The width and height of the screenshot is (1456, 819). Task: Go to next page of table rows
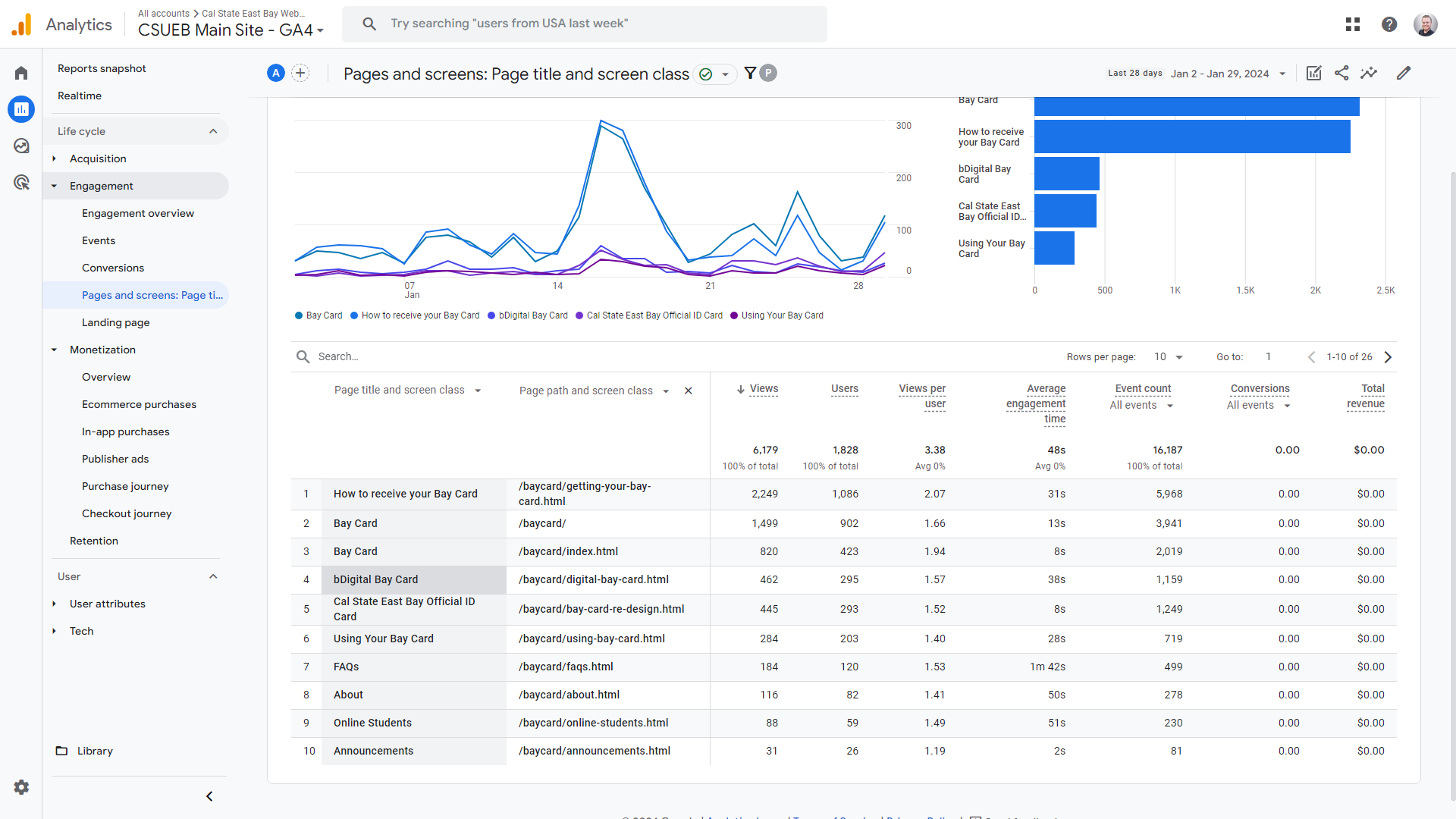coord(1388,357)
